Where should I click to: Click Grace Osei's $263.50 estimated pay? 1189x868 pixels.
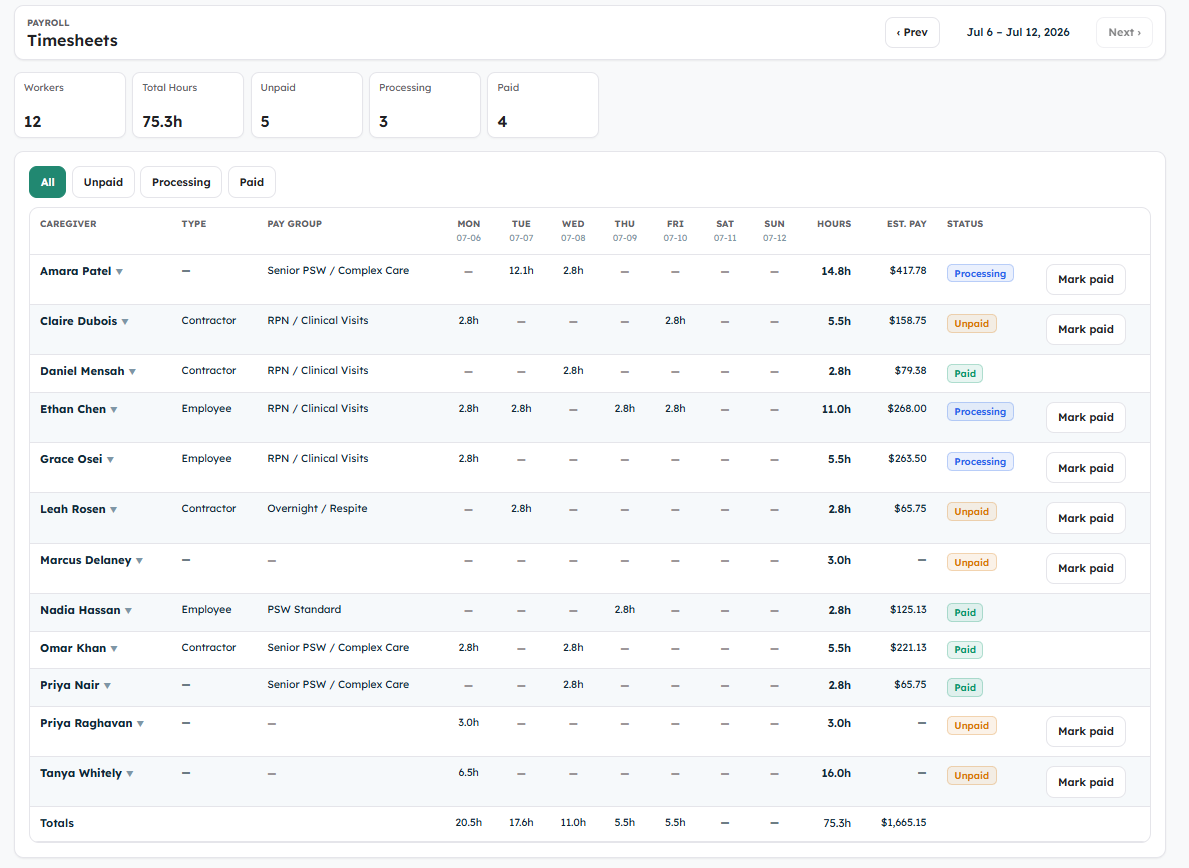pos(907,459)
